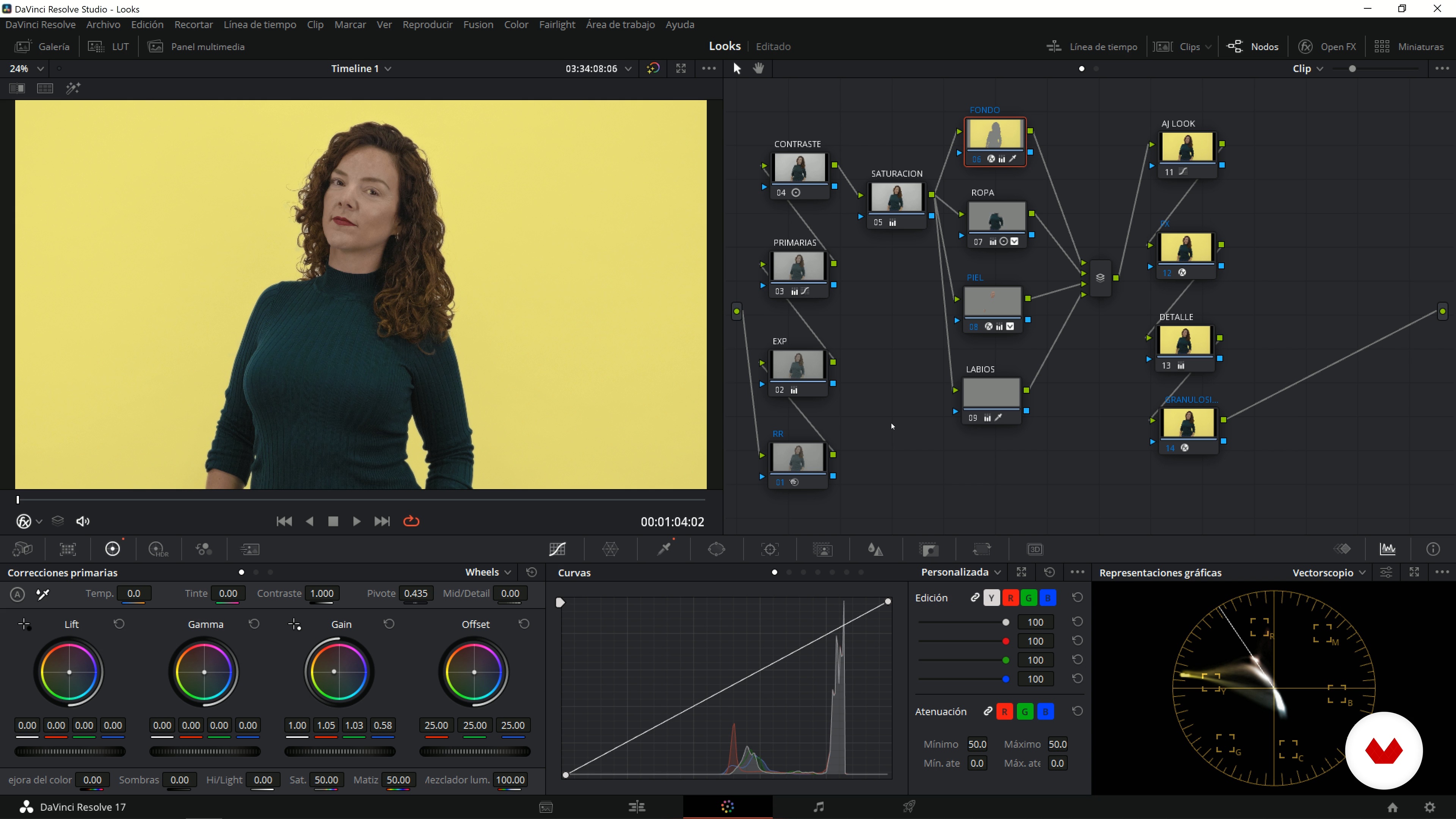Toggle loop playback
The width and height of the screenshot is (1456, 819).
(411, 521)
